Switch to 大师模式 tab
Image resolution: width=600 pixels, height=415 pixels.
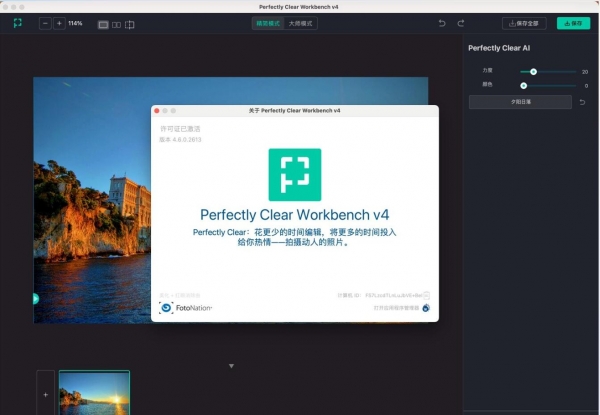[300, 23]
